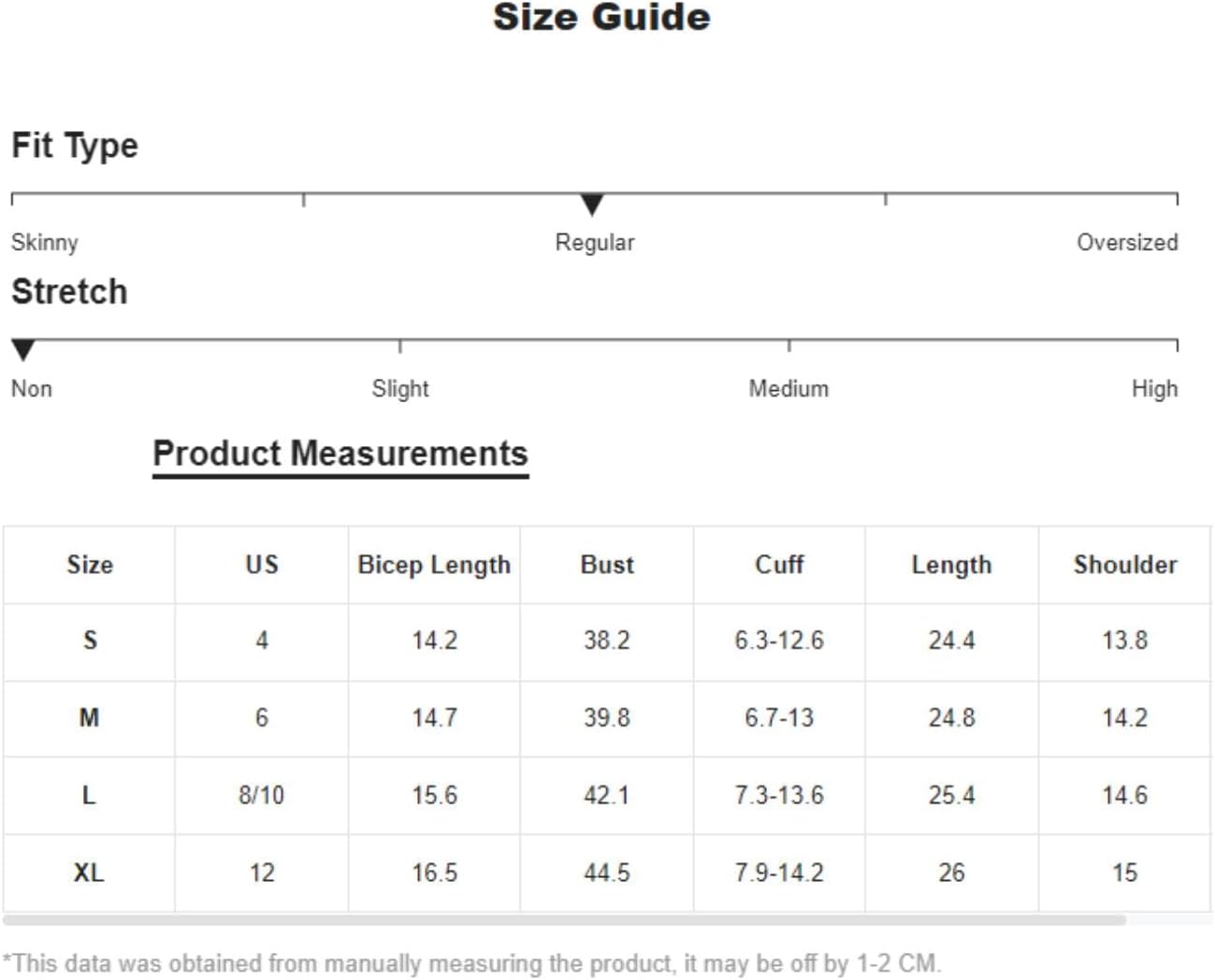The height and width of the screenshot is (980, 1215).
Task: Select the Product Measurements heading
Action: [x=340, y=454]
